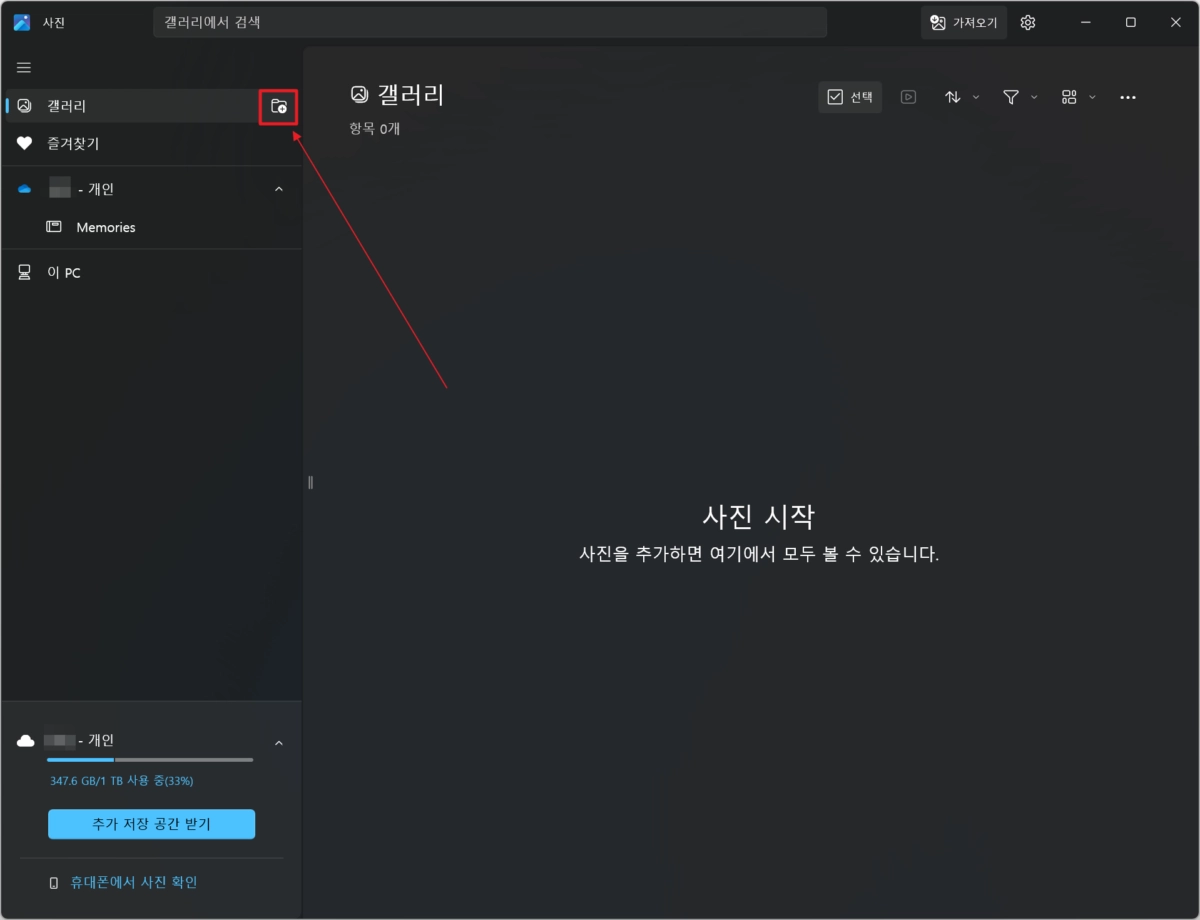This screenshot has width=1200, height=920.
Task: Open the slideshow playback icon in toolbar
Action: point(908,96)
